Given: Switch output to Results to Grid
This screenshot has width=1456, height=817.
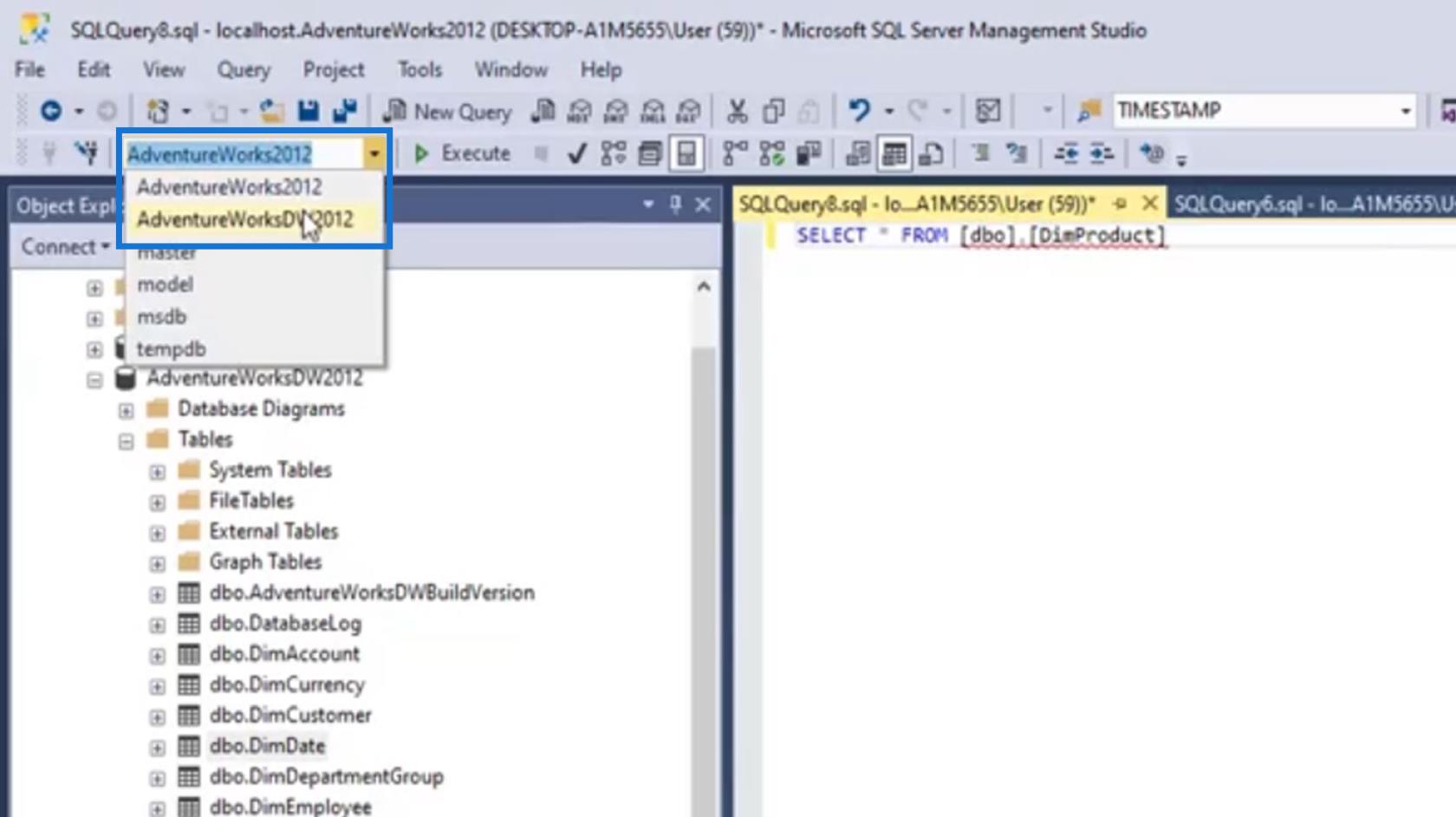Looking at the screenshot, I should (894, 154).
